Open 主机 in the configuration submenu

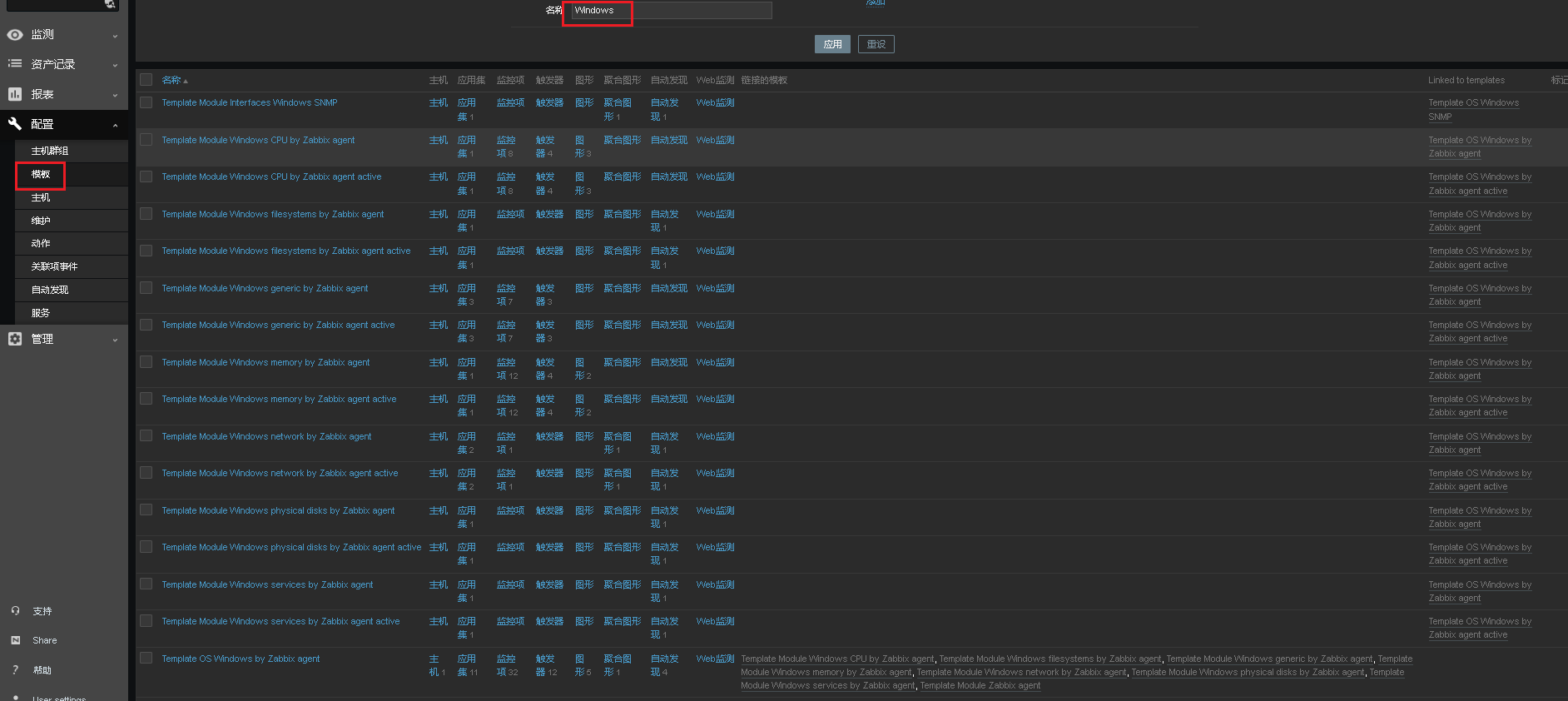pos(41,197)
